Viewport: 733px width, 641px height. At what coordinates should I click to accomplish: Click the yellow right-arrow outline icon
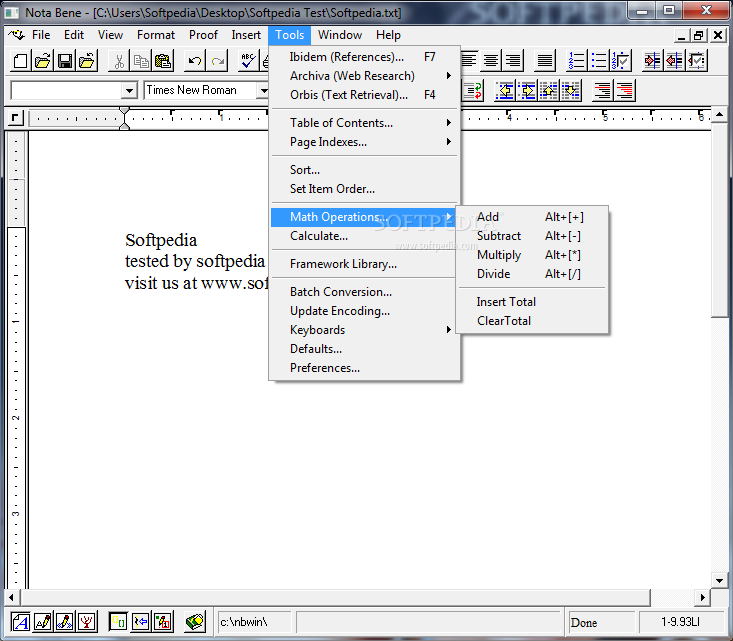click(527, 91)
